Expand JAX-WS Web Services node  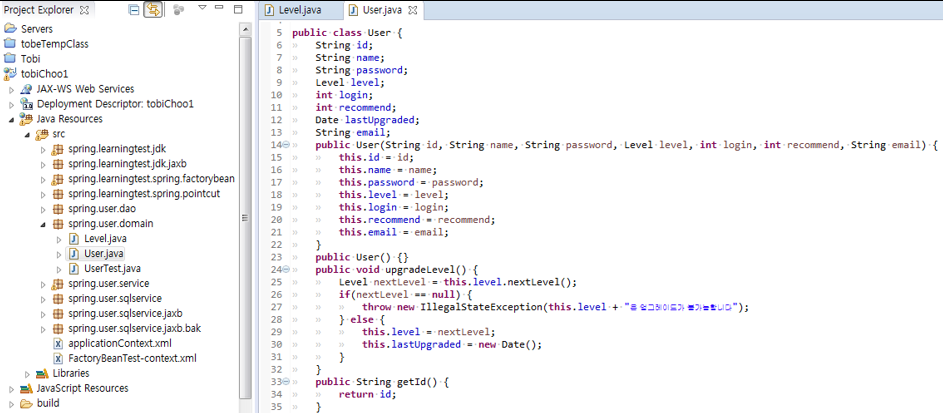pyautogui.click(x=11, y=89)
